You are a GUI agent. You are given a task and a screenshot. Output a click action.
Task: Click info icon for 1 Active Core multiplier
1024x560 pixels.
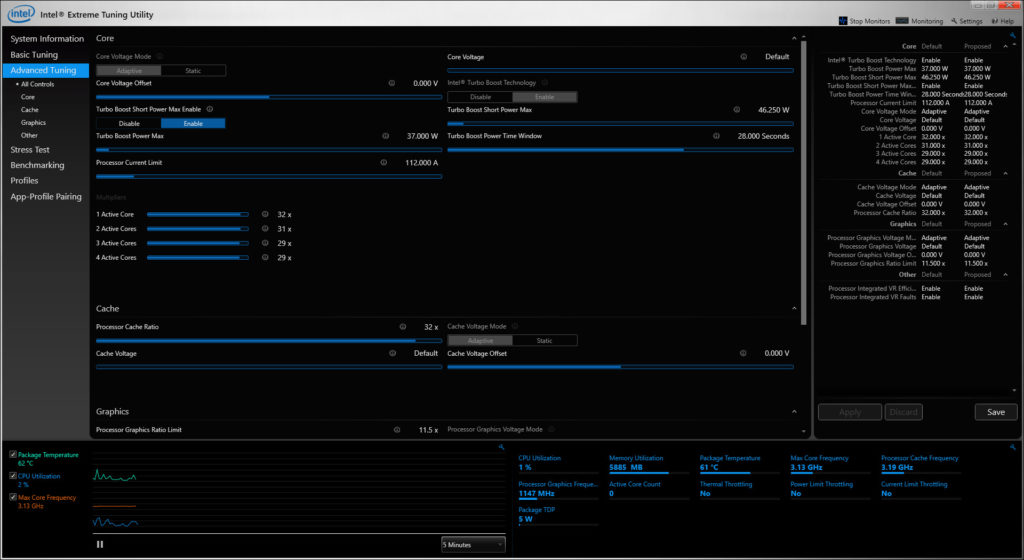265,214
